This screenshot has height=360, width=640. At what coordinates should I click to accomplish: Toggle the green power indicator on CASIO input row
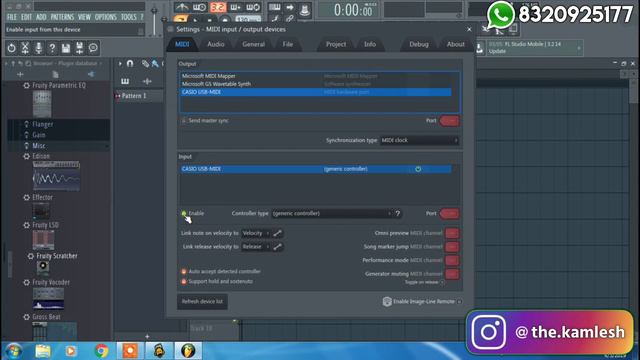(418, 169)
